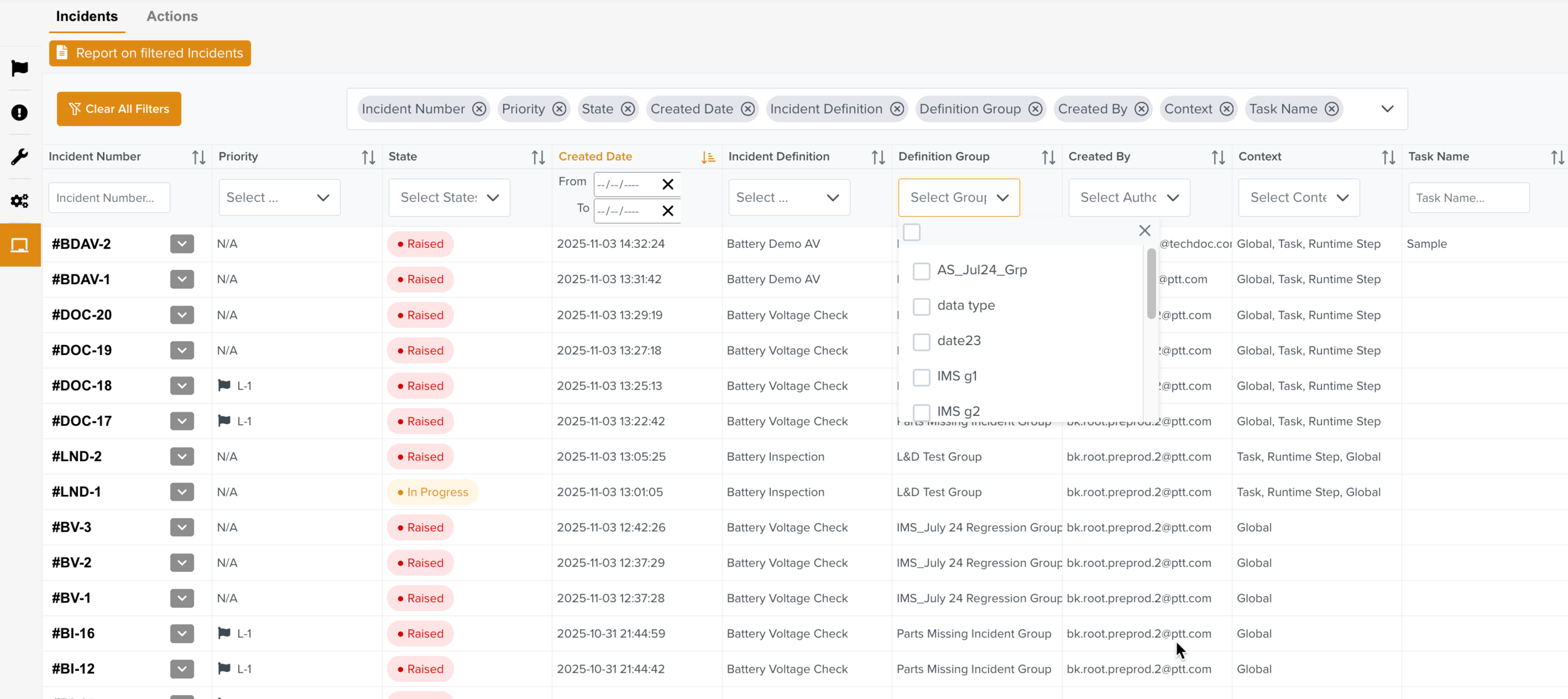Check the data type group option
1568x699 pixels.
[x=921, y=306]
